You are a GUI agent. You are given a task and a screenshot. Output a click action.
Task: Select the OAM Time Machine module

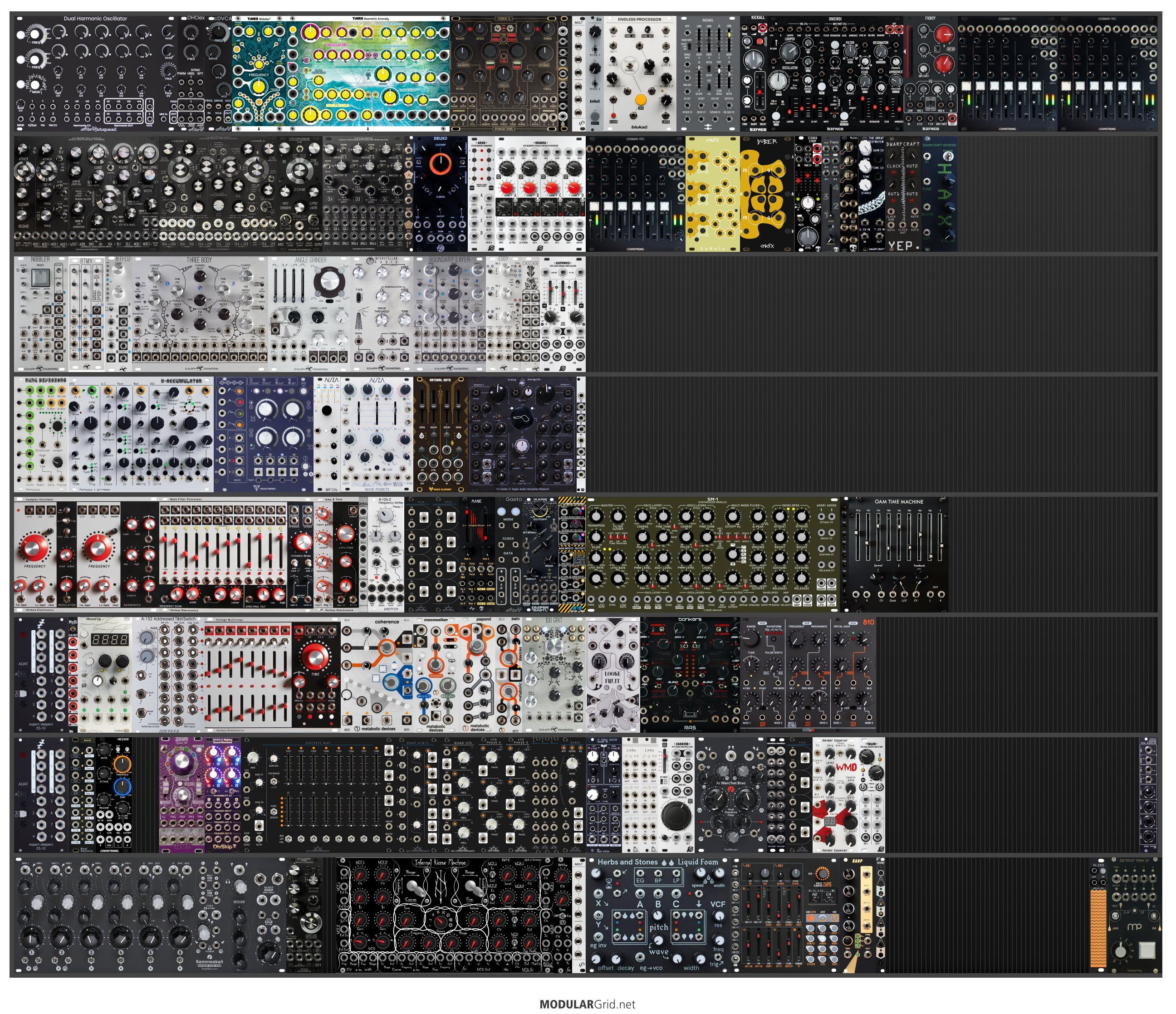coord(898,555)
